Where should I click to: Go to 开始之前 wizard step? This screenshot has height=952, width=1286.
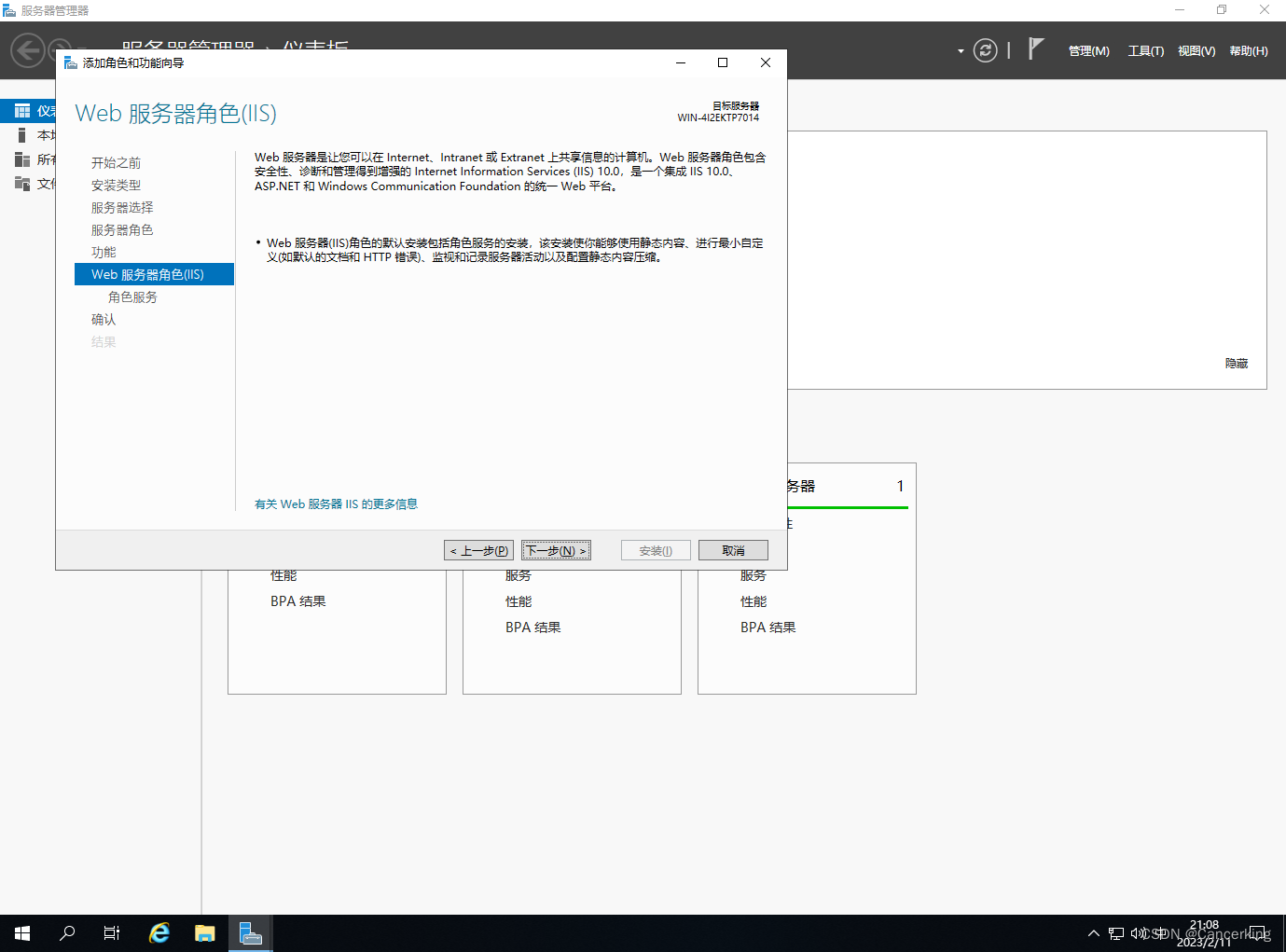click(116, 163)
